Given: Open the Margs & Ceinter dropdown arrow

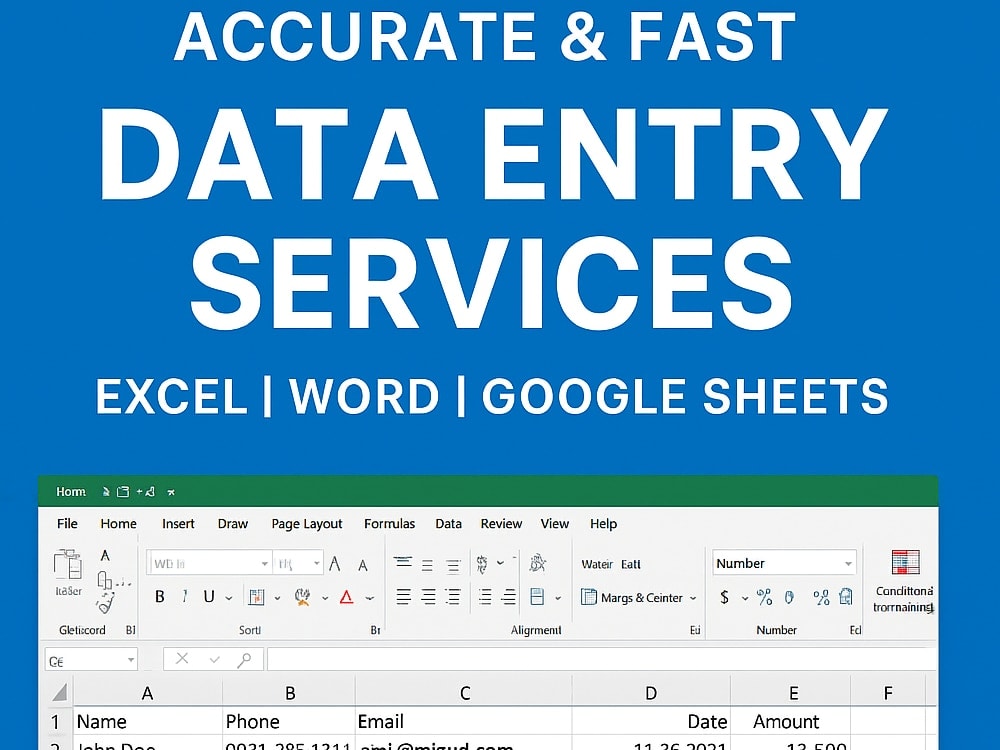Looking at the screenshot, I should [693, 598].
